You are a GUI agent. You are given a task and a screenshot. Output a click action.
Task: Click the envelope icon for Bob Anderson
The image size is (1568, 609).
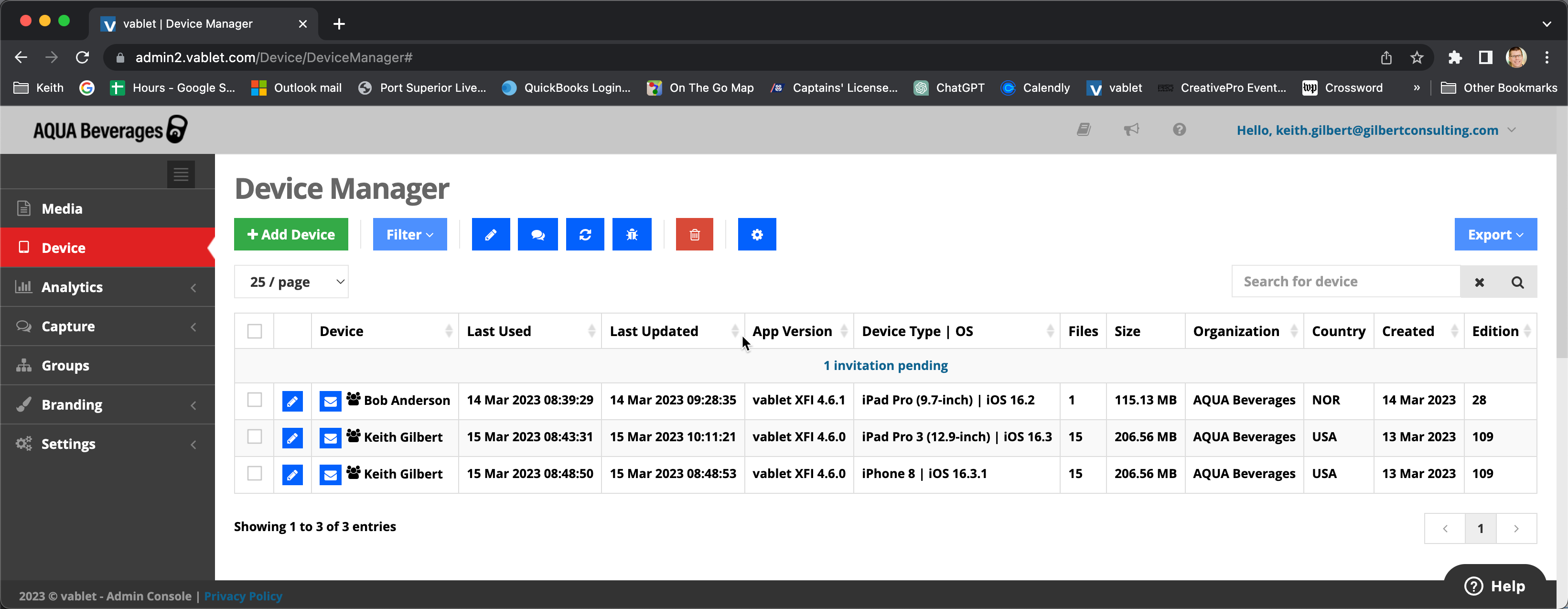(330, 402)
